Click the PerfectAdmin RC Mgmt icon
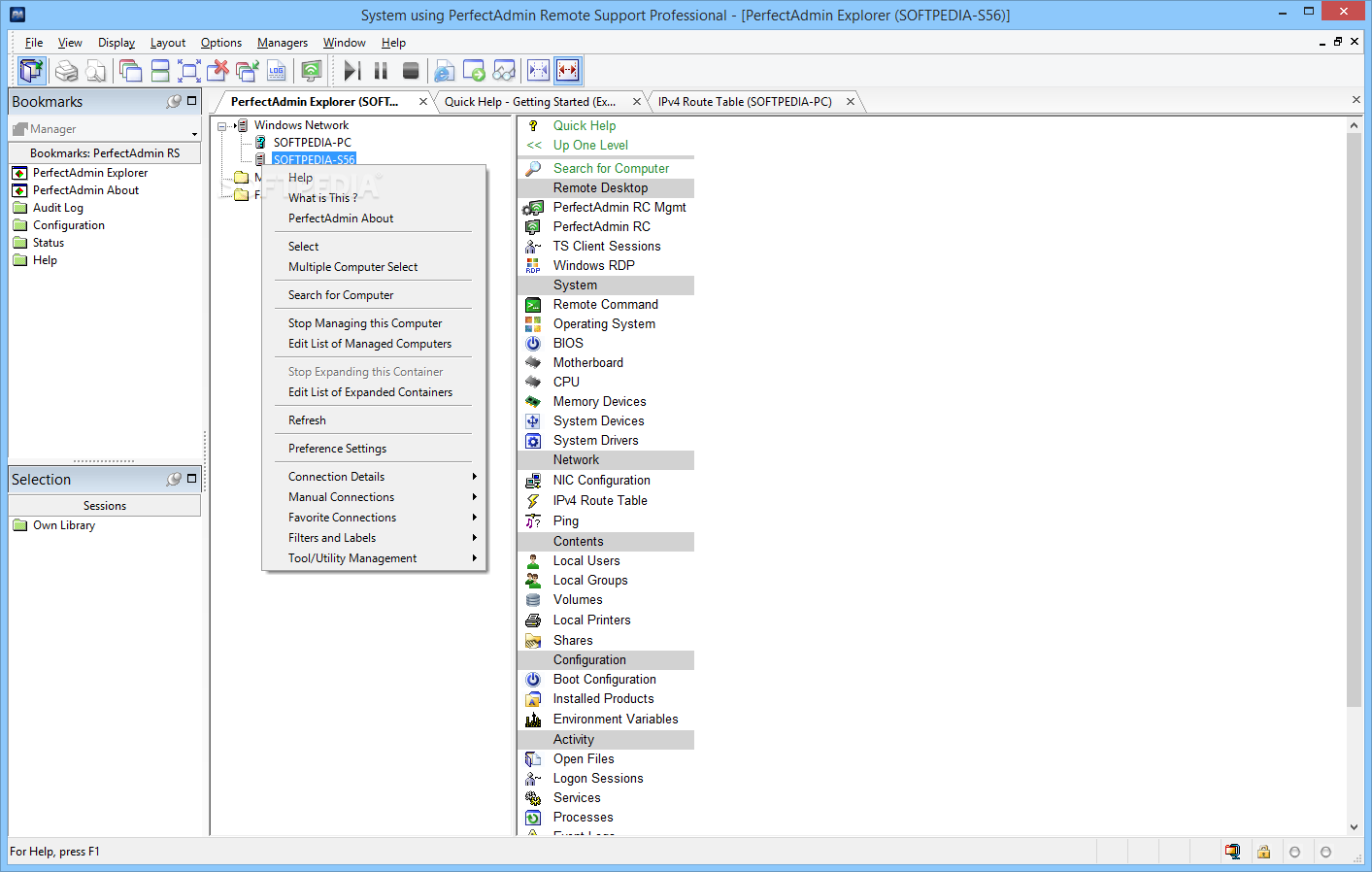 533,208
